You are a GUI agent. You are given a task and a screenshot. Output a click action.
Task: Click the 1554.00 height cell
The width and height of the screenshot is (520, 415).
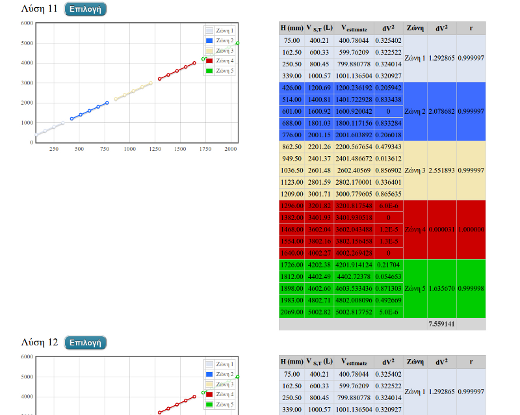point(292,241)
